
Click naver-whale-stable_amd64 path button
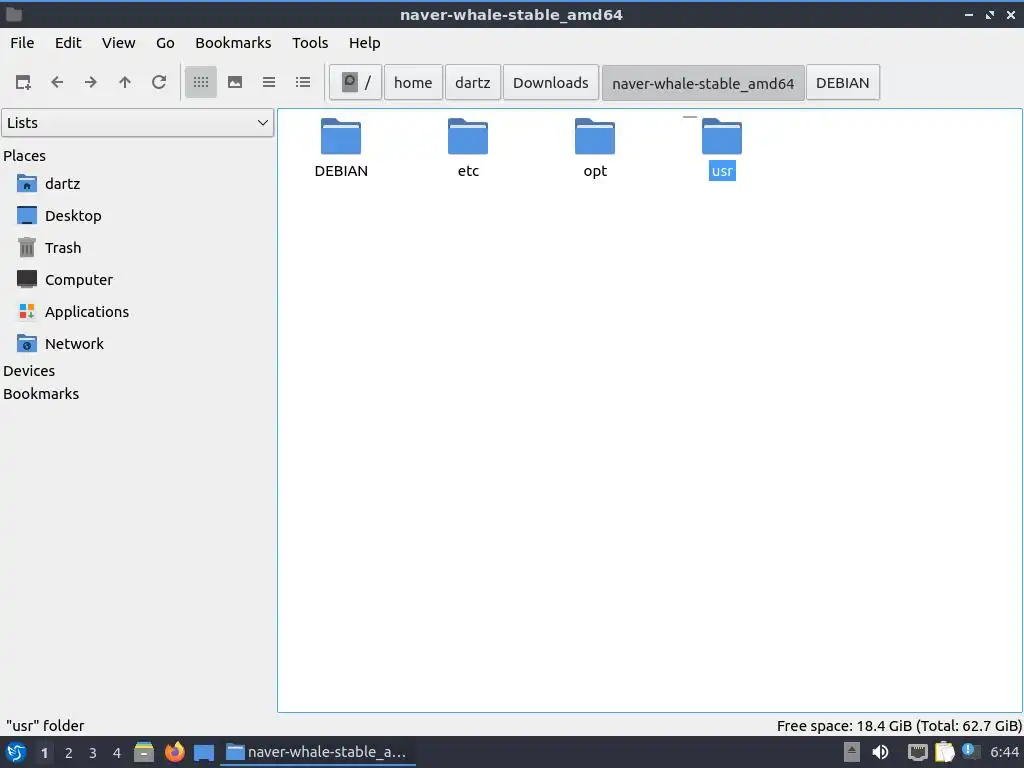pos(703,82)
